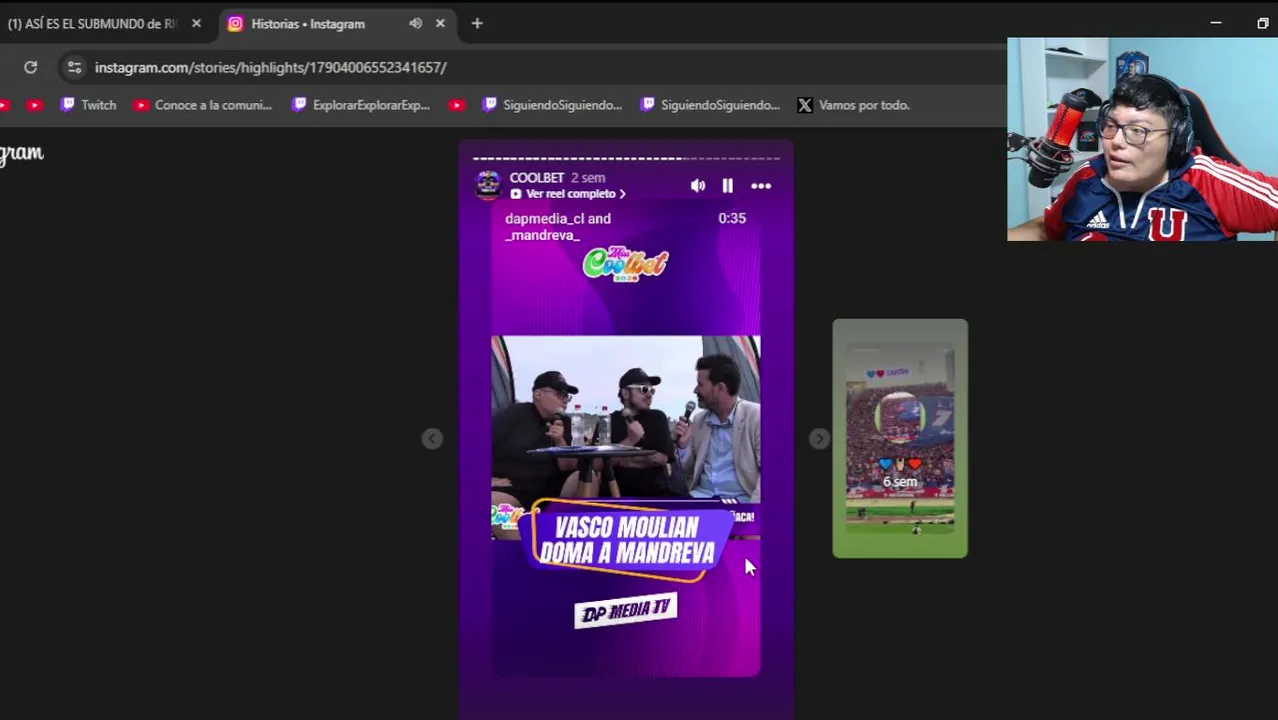1278x720 pixels.
Task: Click the Coolbet logo in story
Action: [625, 264]
